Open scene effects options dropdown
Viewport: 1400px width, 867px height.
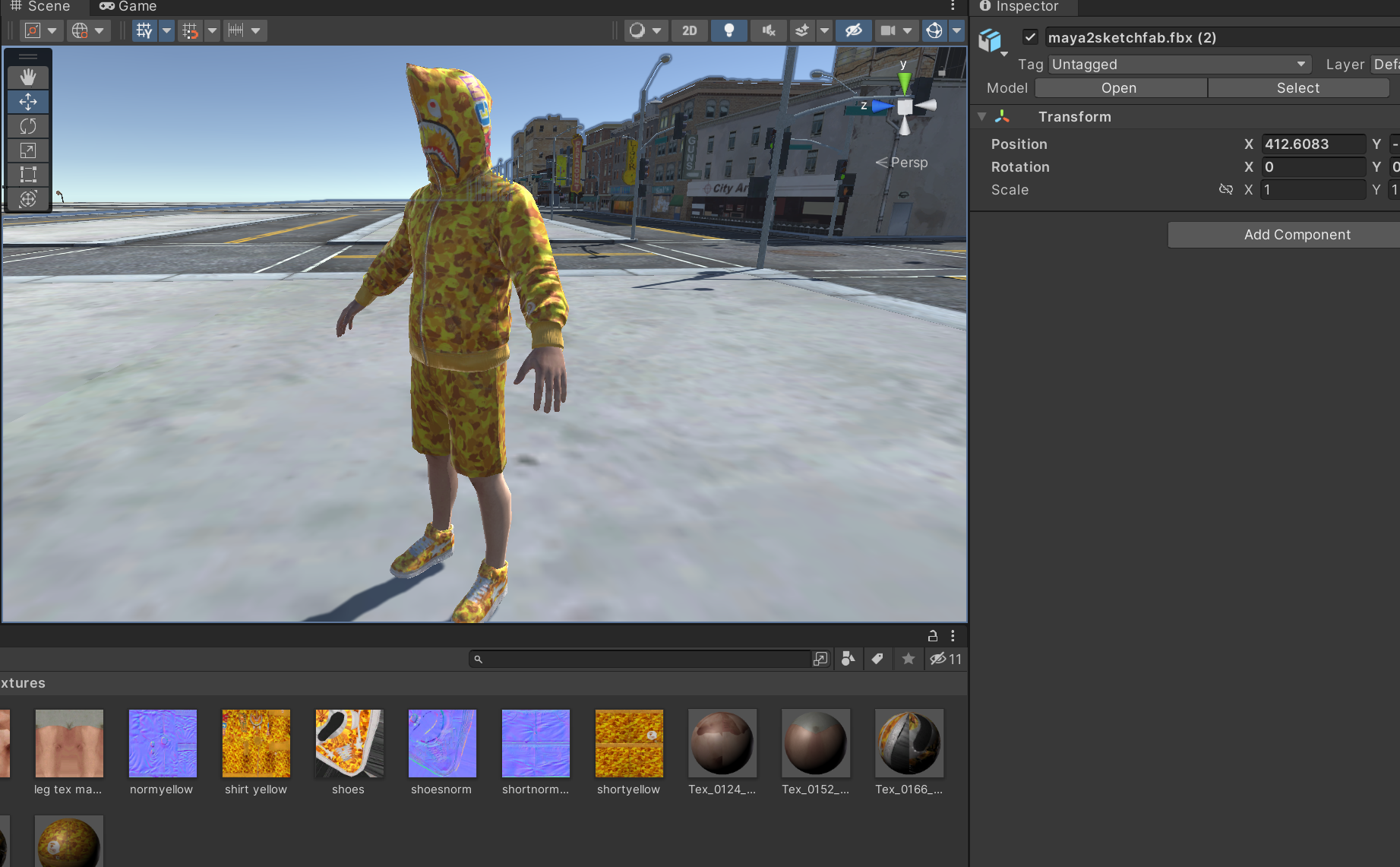pos(824,30)
